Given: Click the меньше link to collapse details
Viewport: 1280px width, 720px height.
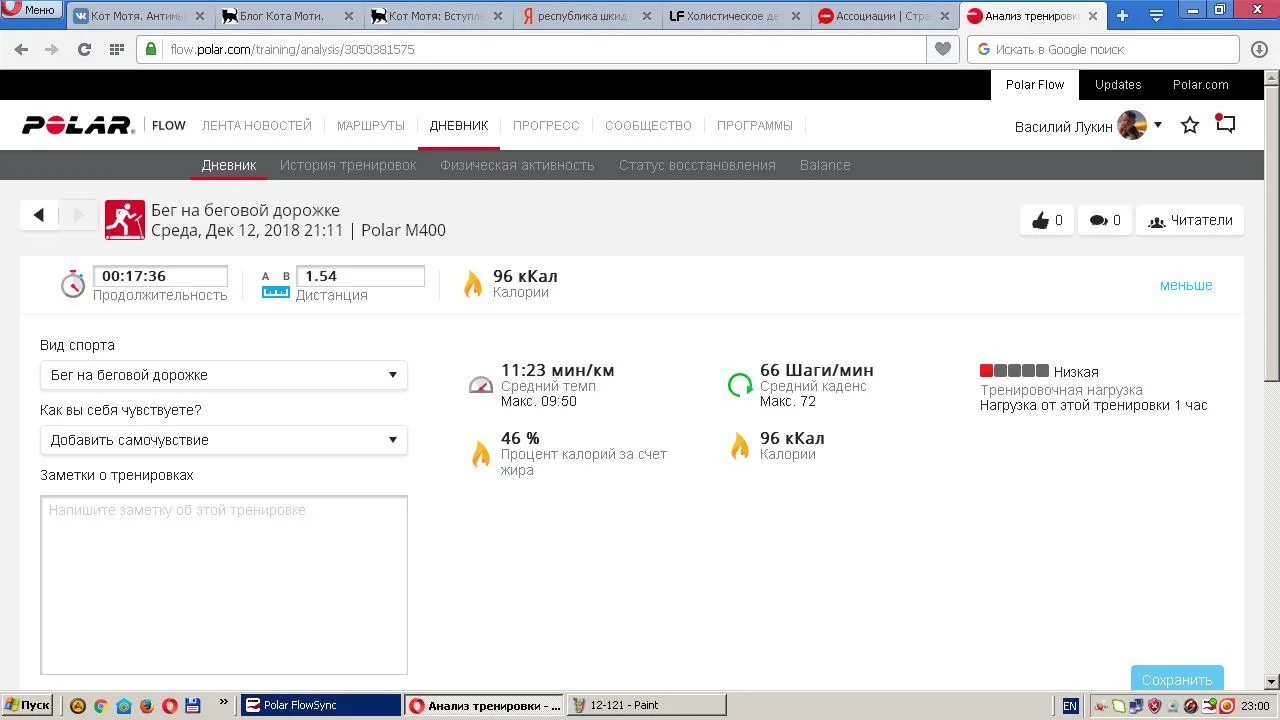Looking at the screenshot, I should point(1185,285).
